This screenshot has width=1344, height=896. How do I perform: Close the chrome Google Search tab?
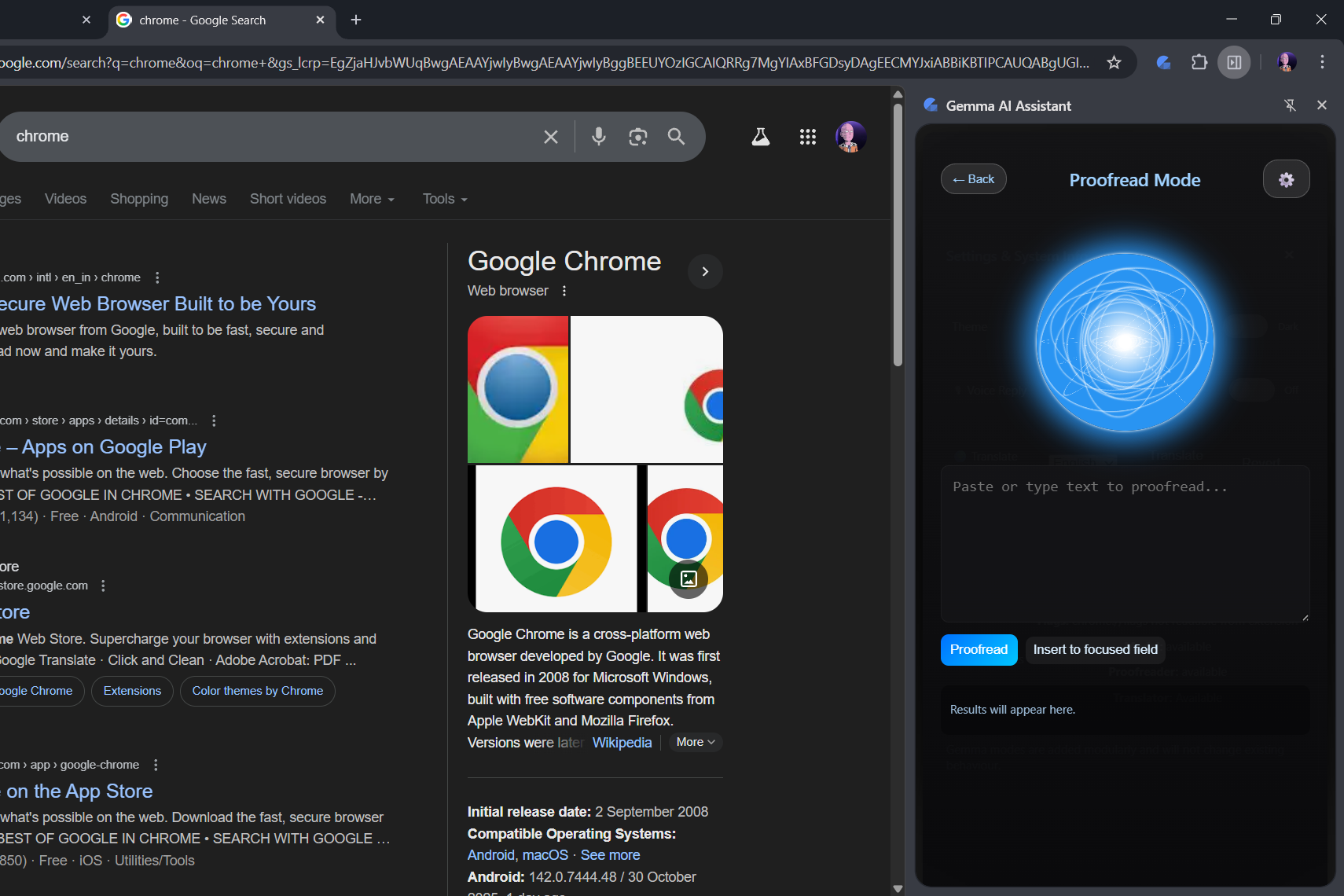[x=320, y=20]
